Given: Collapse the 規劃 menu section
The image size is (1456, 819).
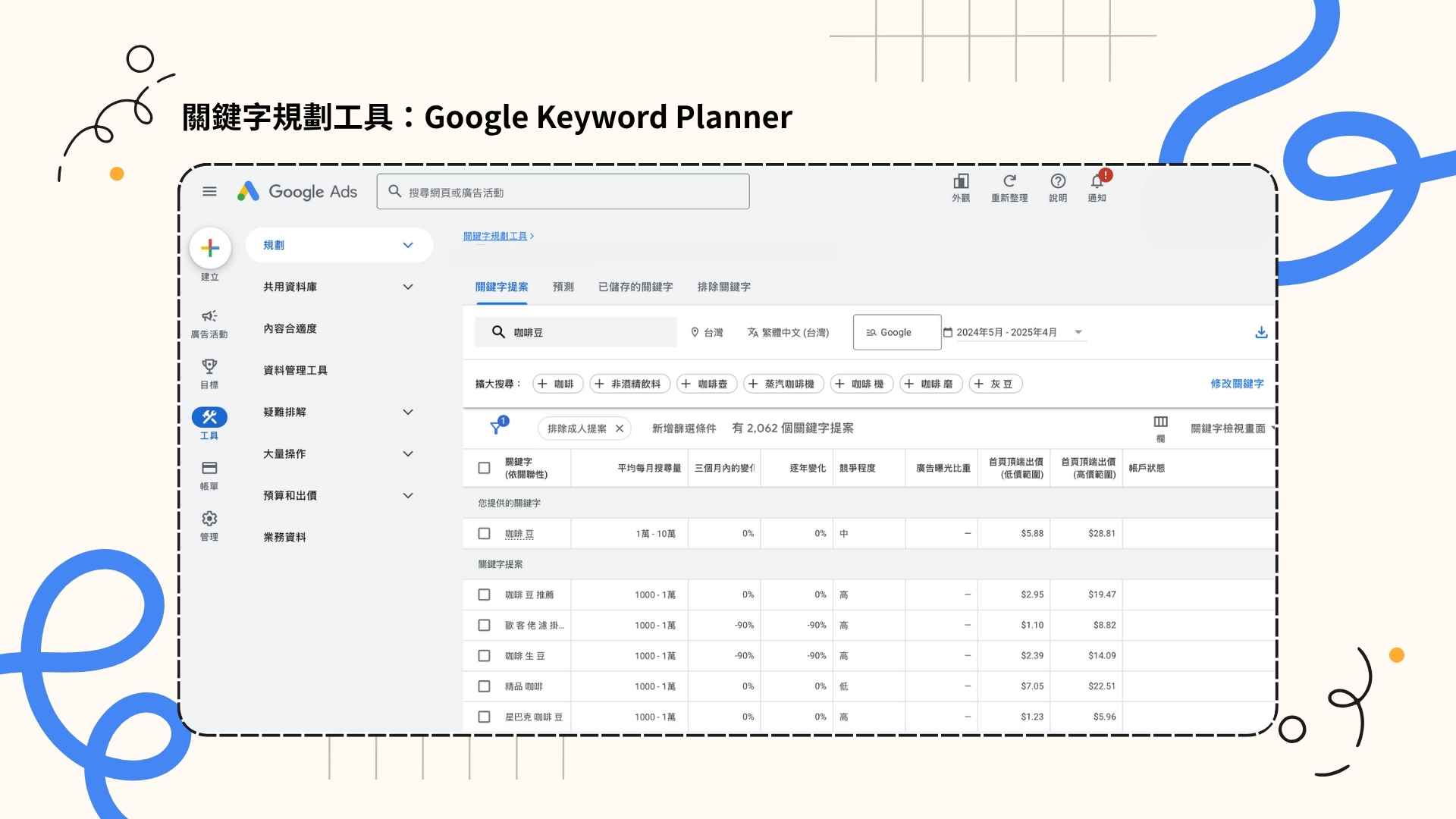Looking at the screenshot, I should 339,245.
